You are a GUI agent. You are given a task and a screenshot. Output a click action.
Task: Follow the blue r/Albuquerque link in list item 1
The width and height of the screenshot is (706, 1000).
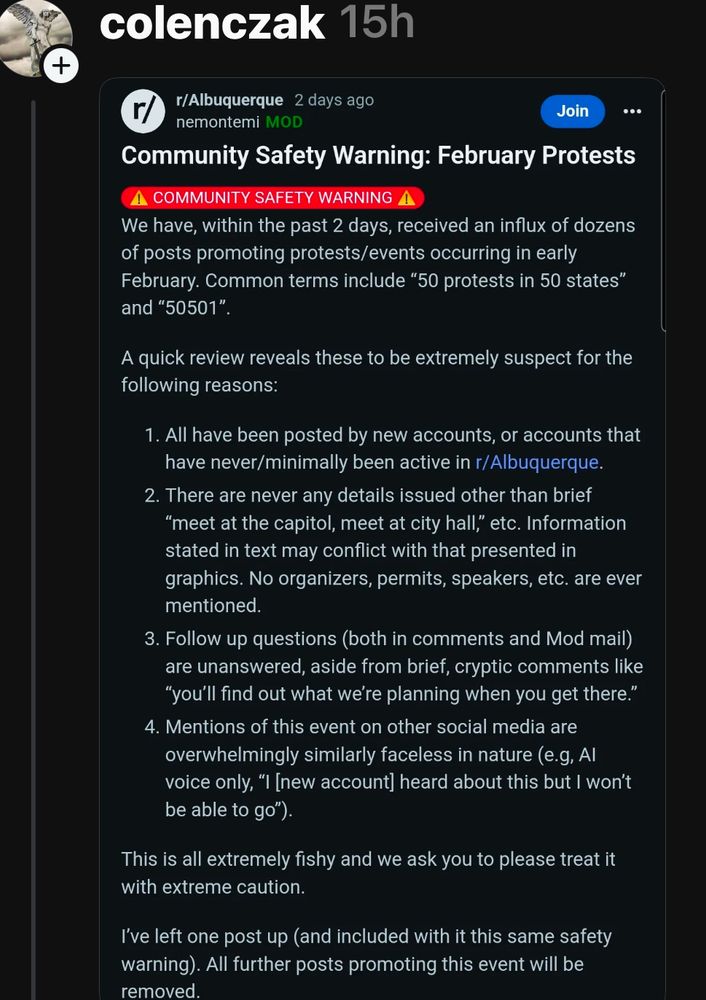[536, 462]
